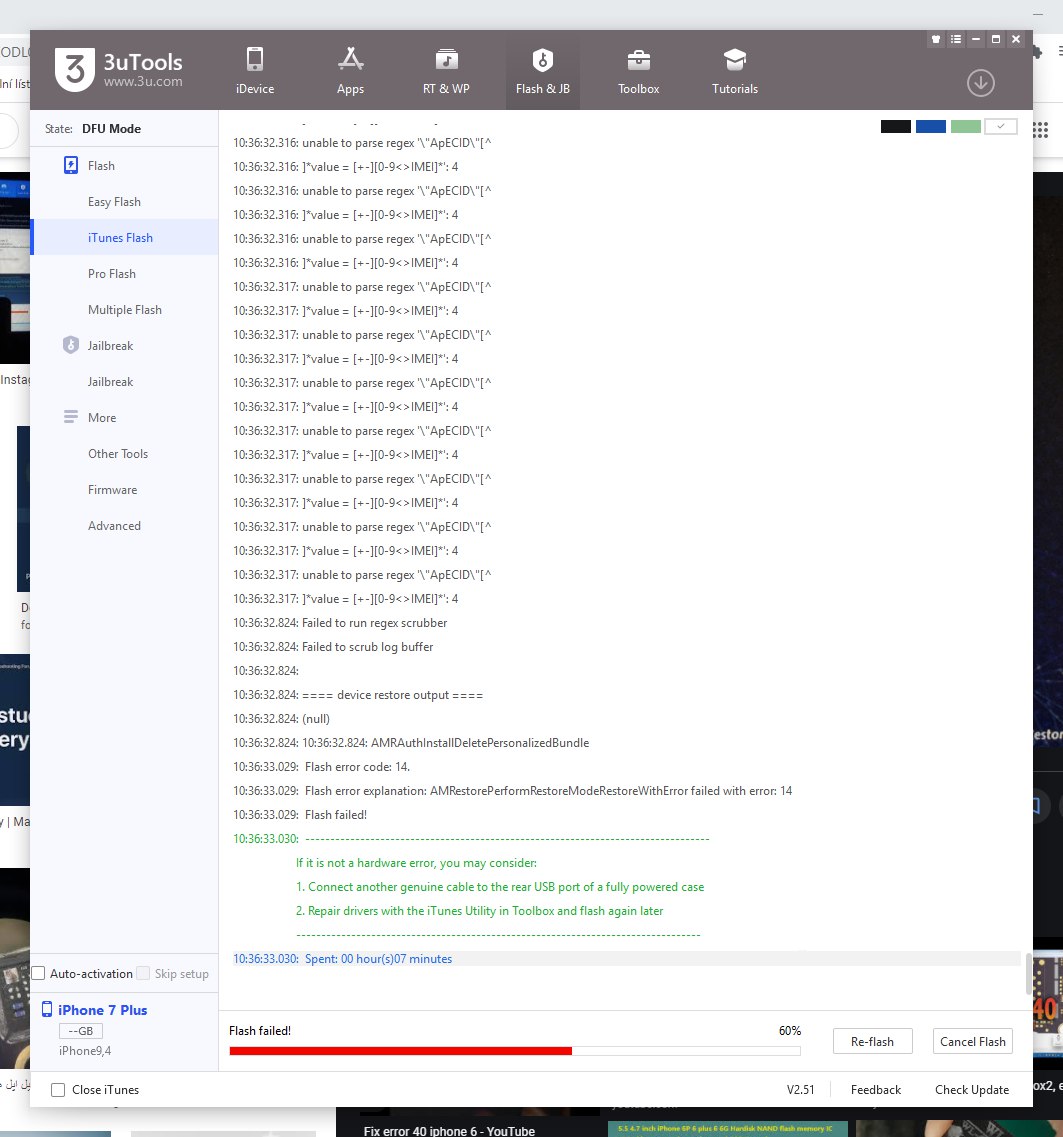Click the --GB storage capacity box
The image size is (1063, 1137).
click(x=80, y=1031)
